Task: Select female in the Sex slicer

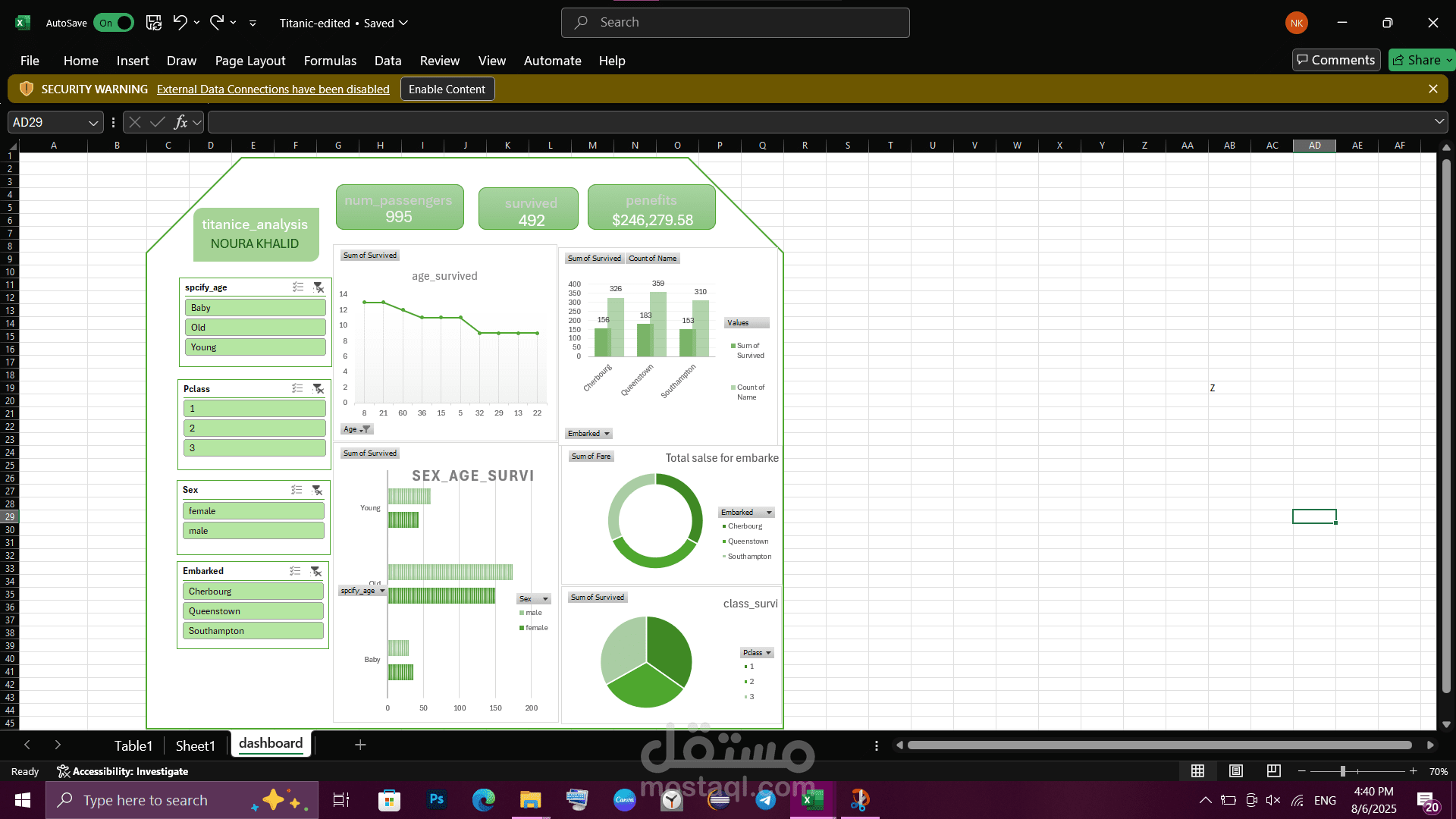Action: [x=253, y=510]
